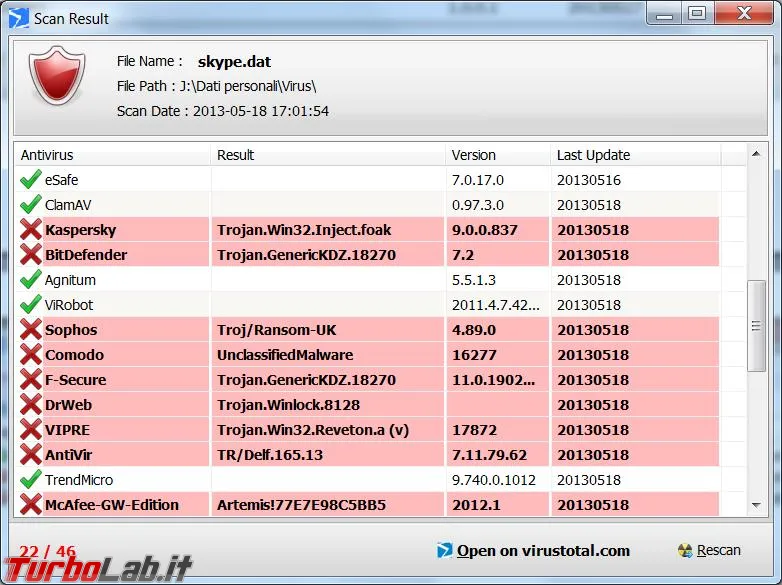Click the skype.dat file name
This screenshot has height=585, width=782.
[x=234, y=61]
